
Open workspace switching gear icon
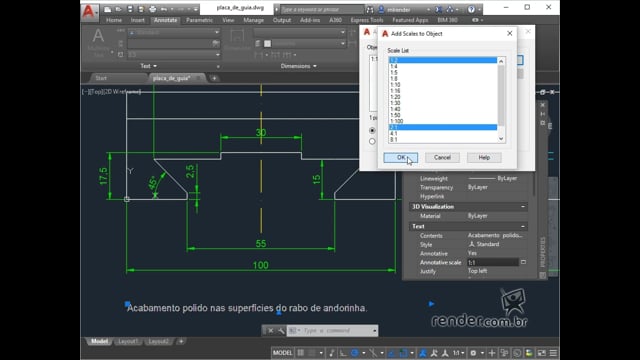pyautogui.click(x=473, y=353)
